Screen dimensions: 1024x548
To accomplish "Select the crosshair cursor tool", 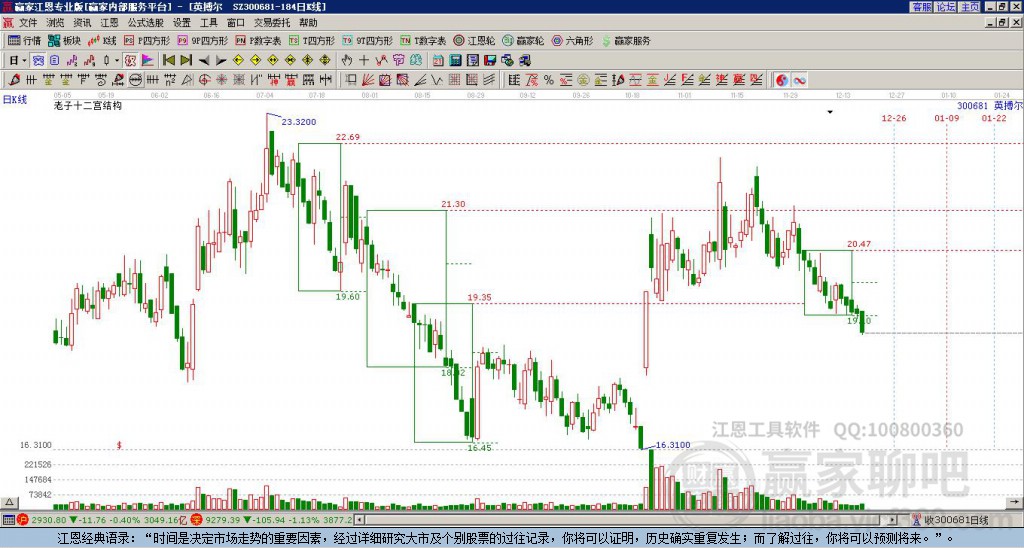I will (364, 61).
